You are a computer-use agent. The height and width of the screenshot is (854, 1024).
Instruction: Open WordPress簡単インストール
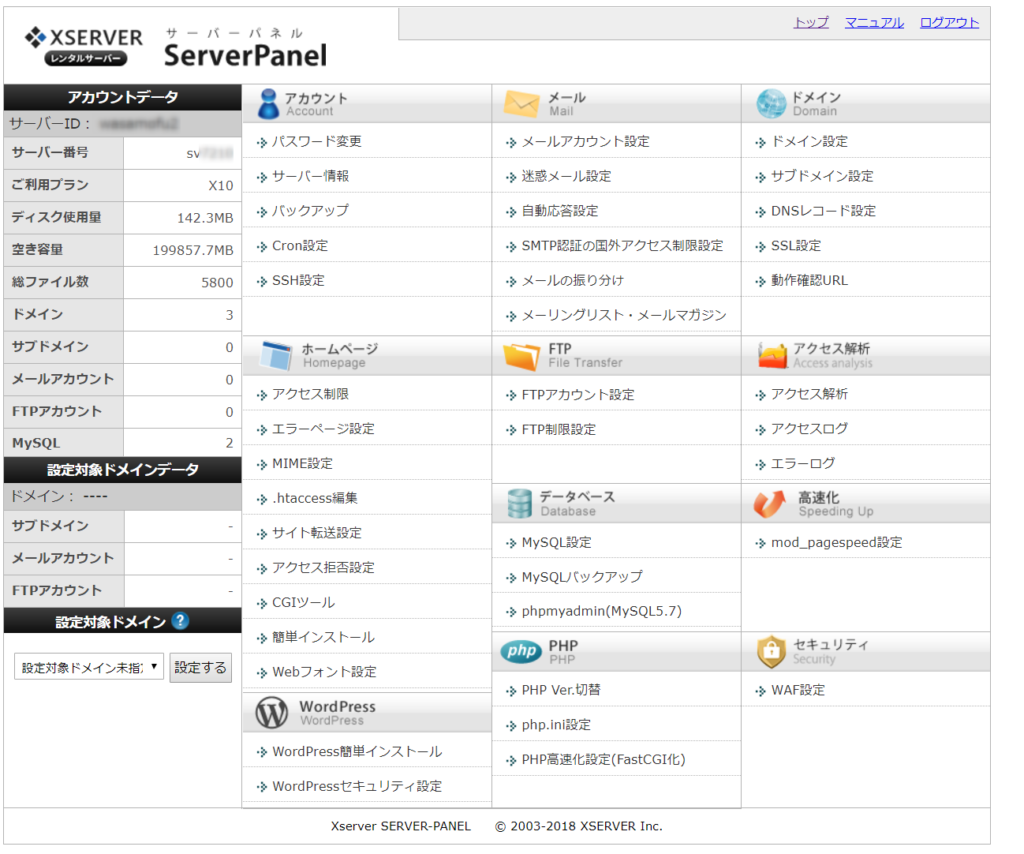point(357,751)
